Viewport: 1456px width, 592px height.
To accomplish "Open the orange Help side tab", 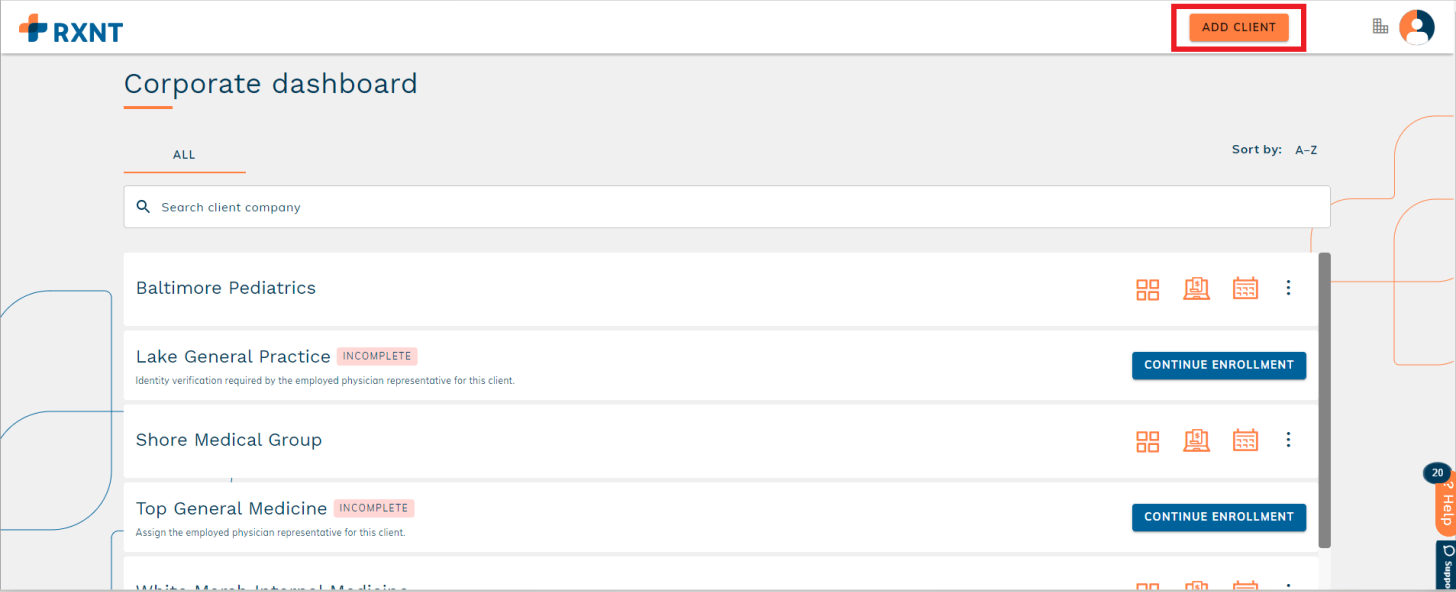I will point(1446,507).
